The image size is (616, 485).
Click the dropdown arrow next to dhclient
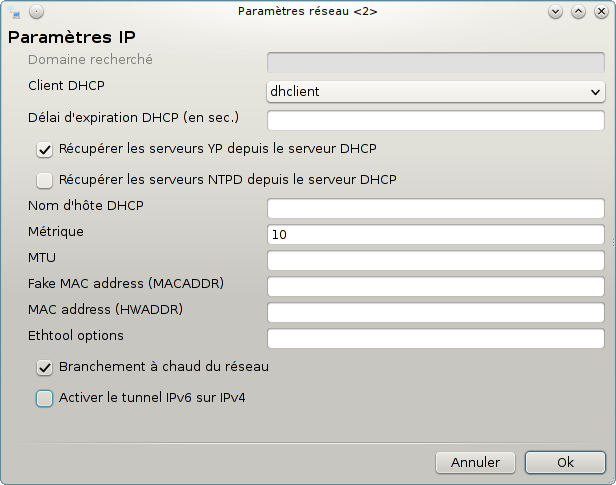click(595, 92)
